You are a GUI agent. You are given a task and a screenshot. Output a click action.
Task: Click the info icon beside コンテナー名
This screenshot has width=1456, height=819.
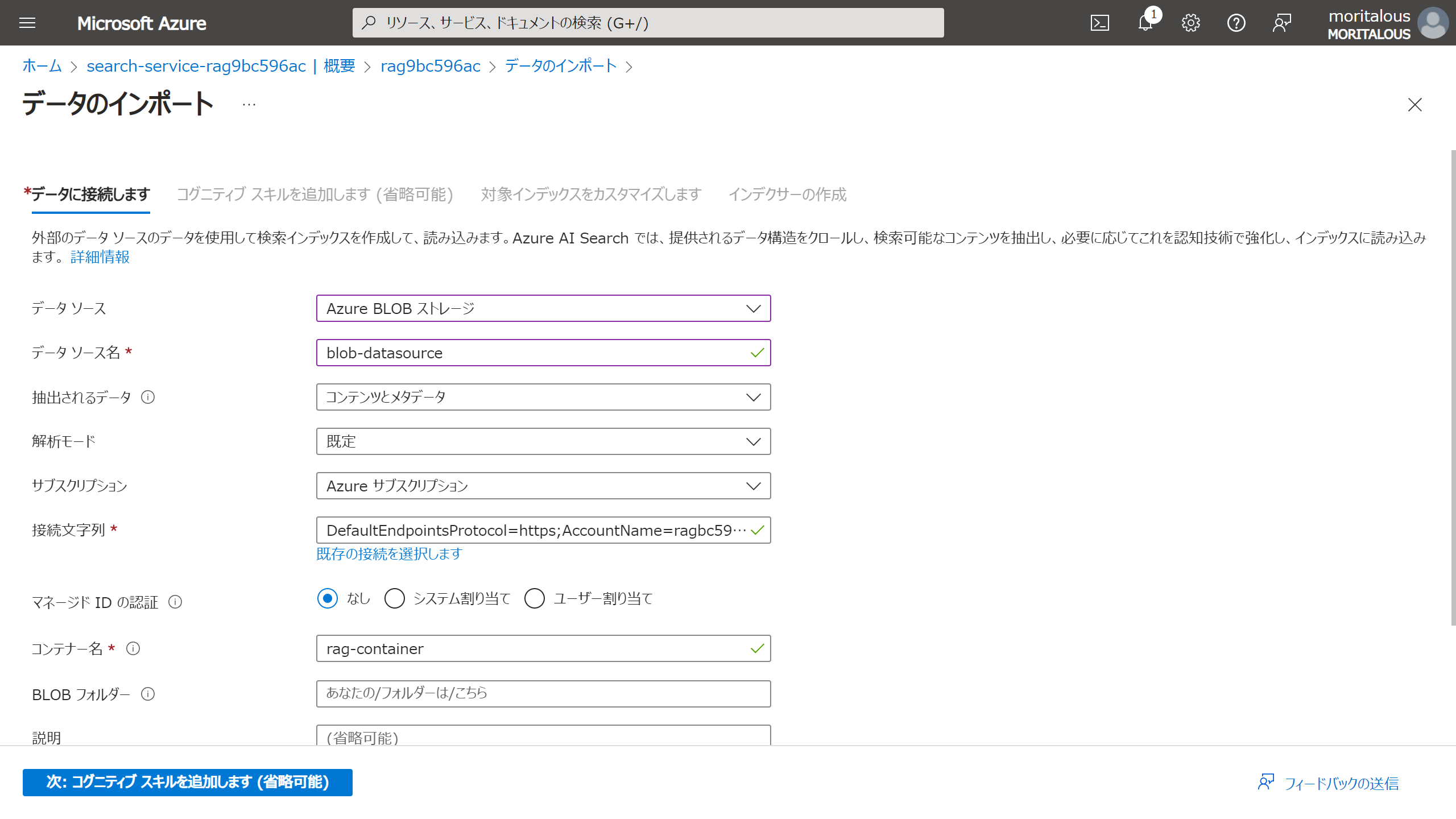point(134,648)
